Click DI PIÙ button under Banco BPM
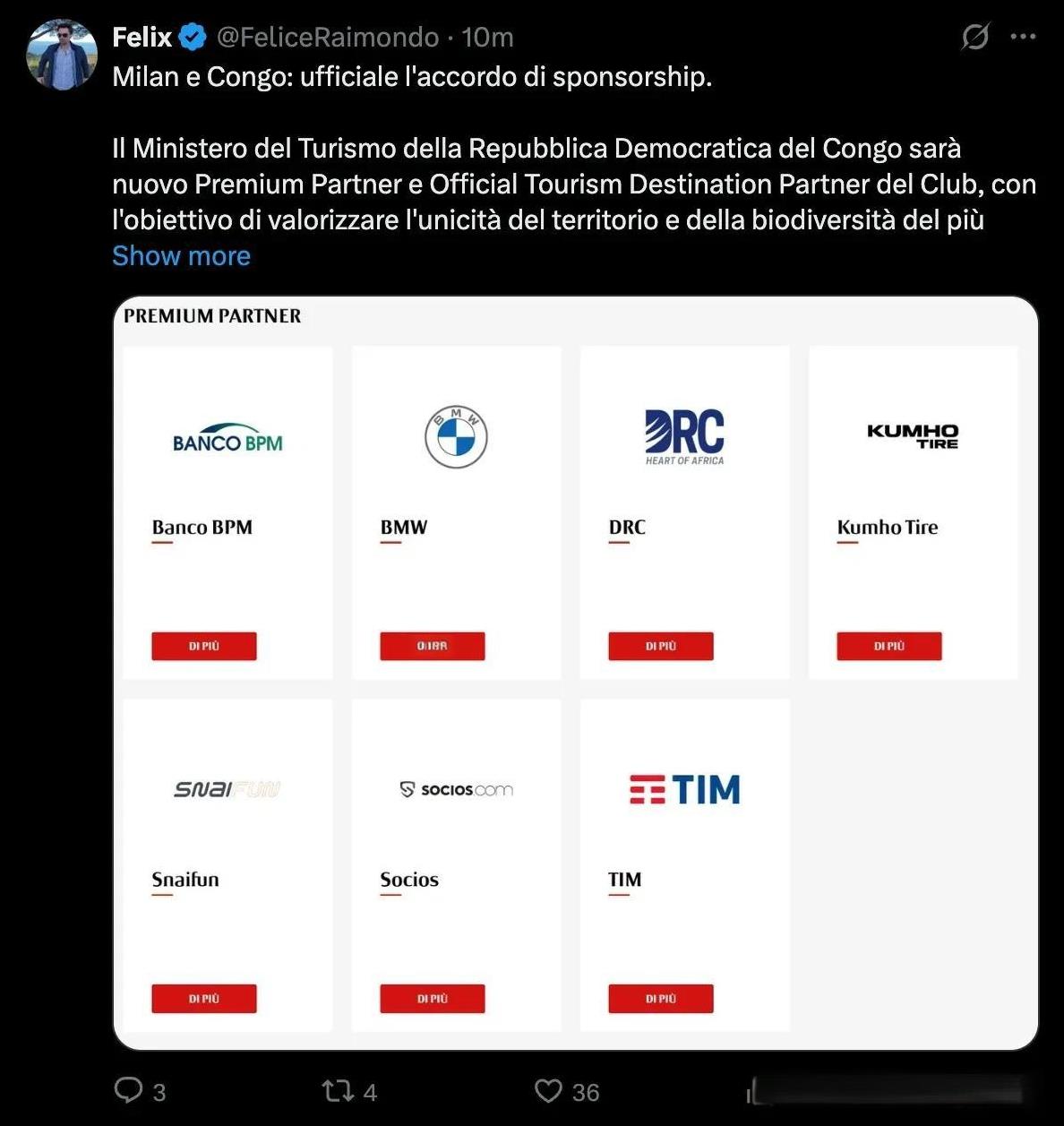The width and height of the screenshot is (1064, 1126). (x=204, y=646)
